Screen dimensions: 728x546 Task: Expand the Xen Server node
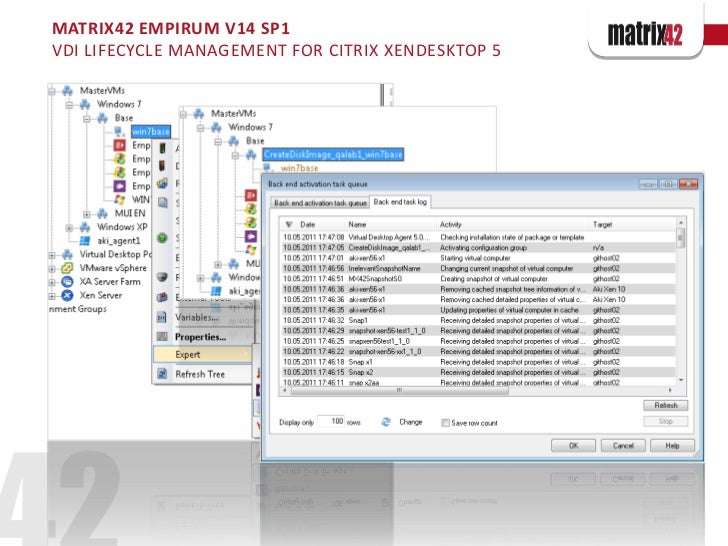[x=52, y=296]
